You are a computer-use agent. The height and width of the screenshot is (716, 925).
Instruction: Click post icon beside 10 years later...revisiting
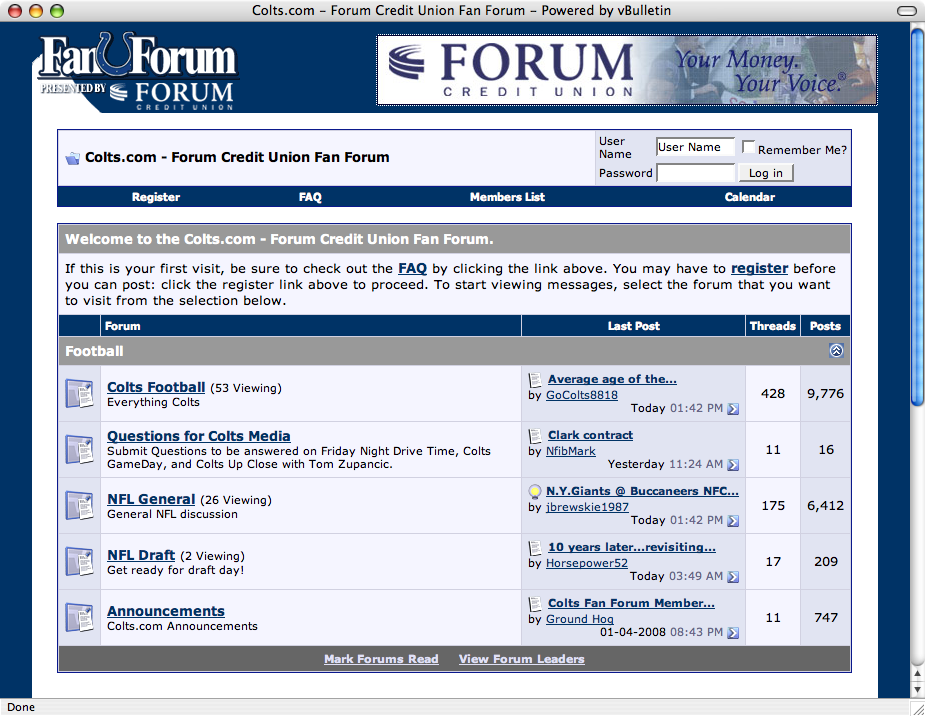pyautogui.click(x=535, y=548)
